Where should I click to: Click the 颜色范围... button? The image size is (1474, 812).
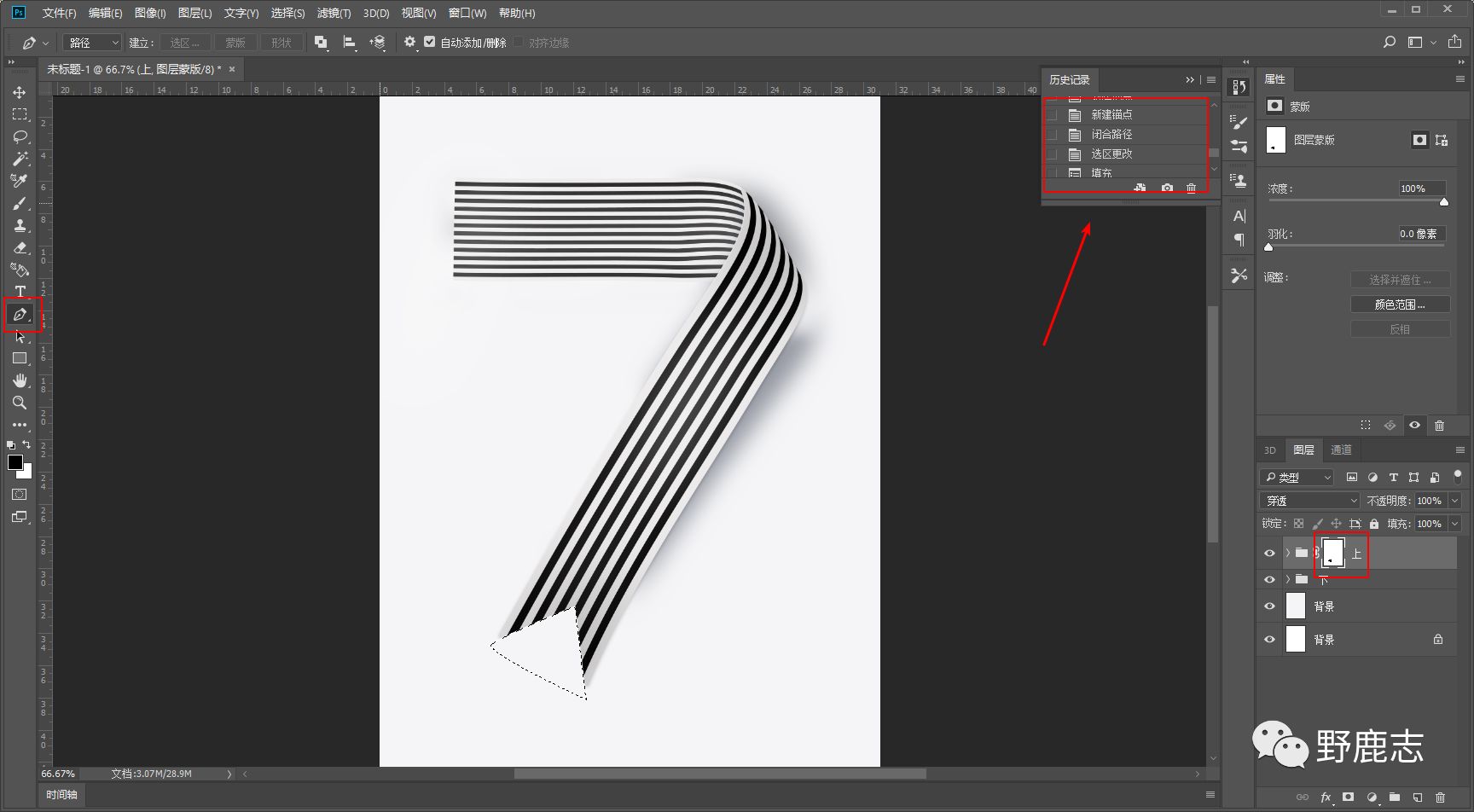tap(1399, 304)
